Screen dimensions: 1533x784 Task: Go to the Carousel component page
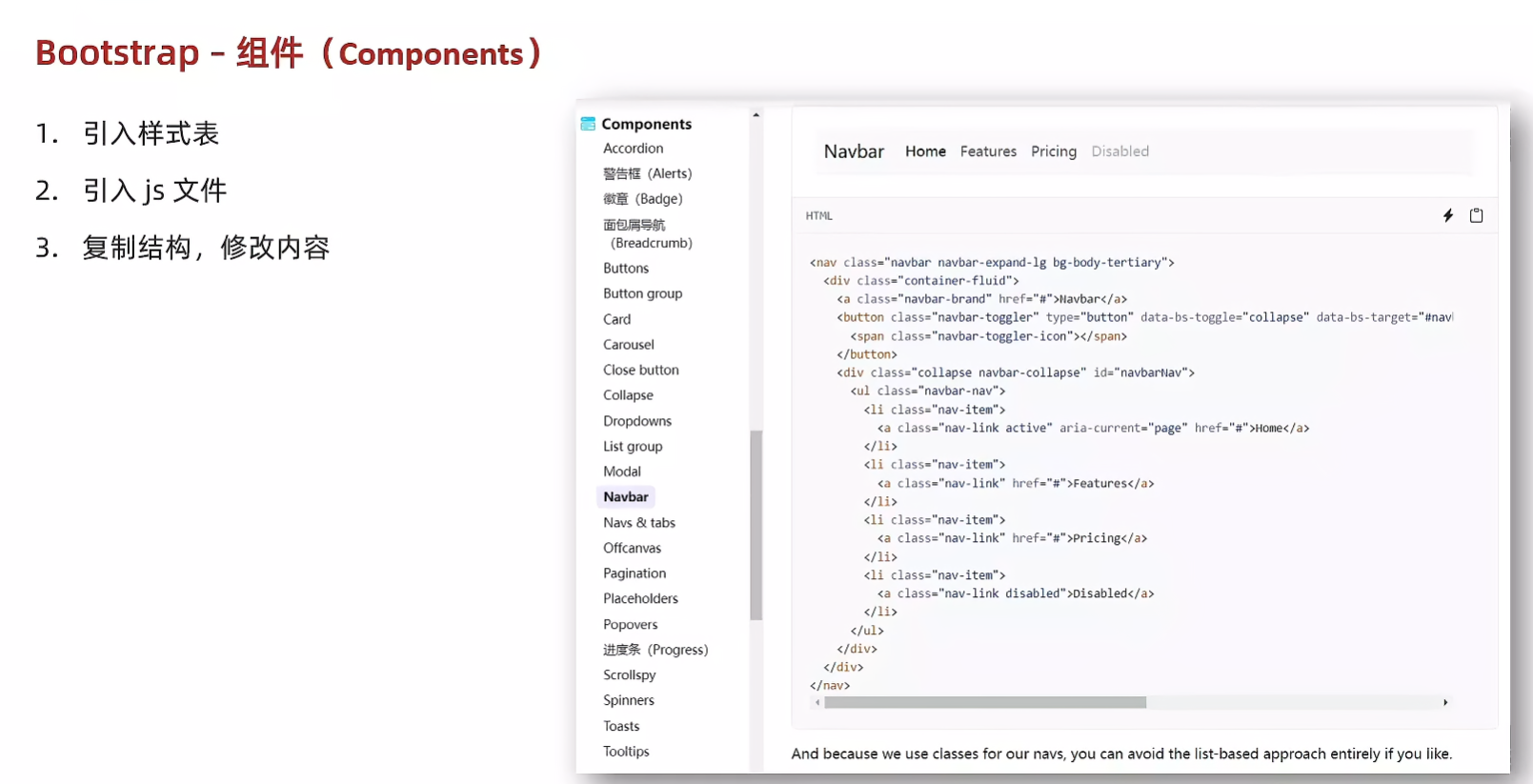(x=628, y=345)
